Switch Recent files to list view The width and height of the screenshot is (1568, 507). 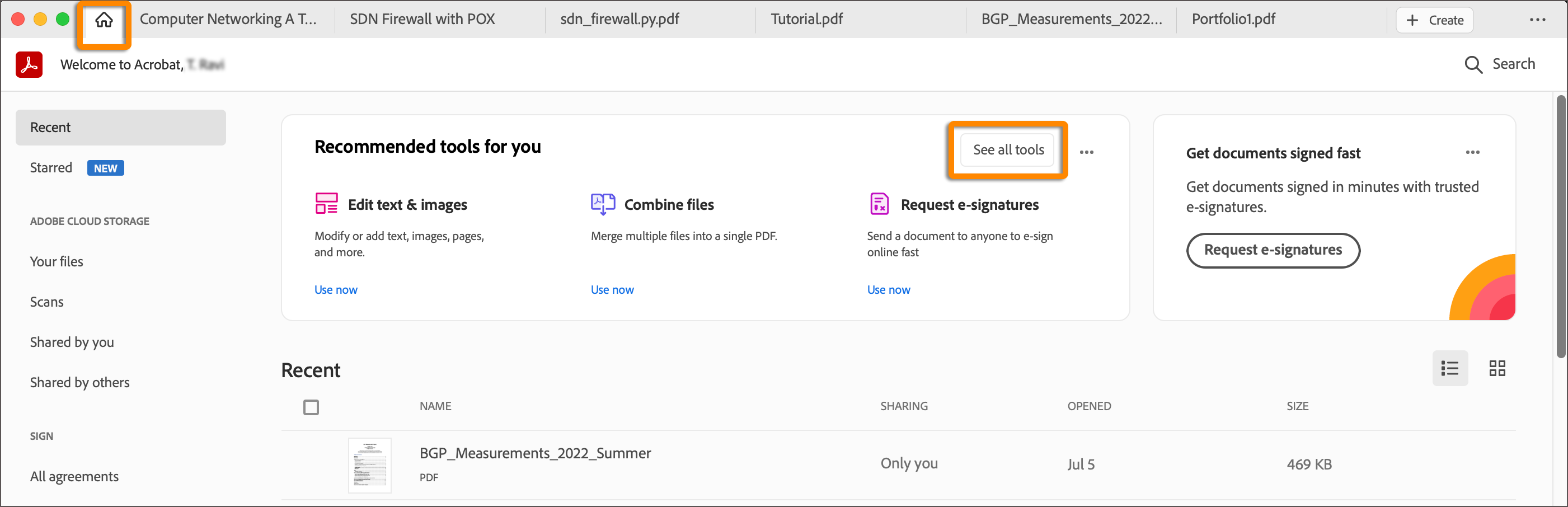tap(1450, 368)
